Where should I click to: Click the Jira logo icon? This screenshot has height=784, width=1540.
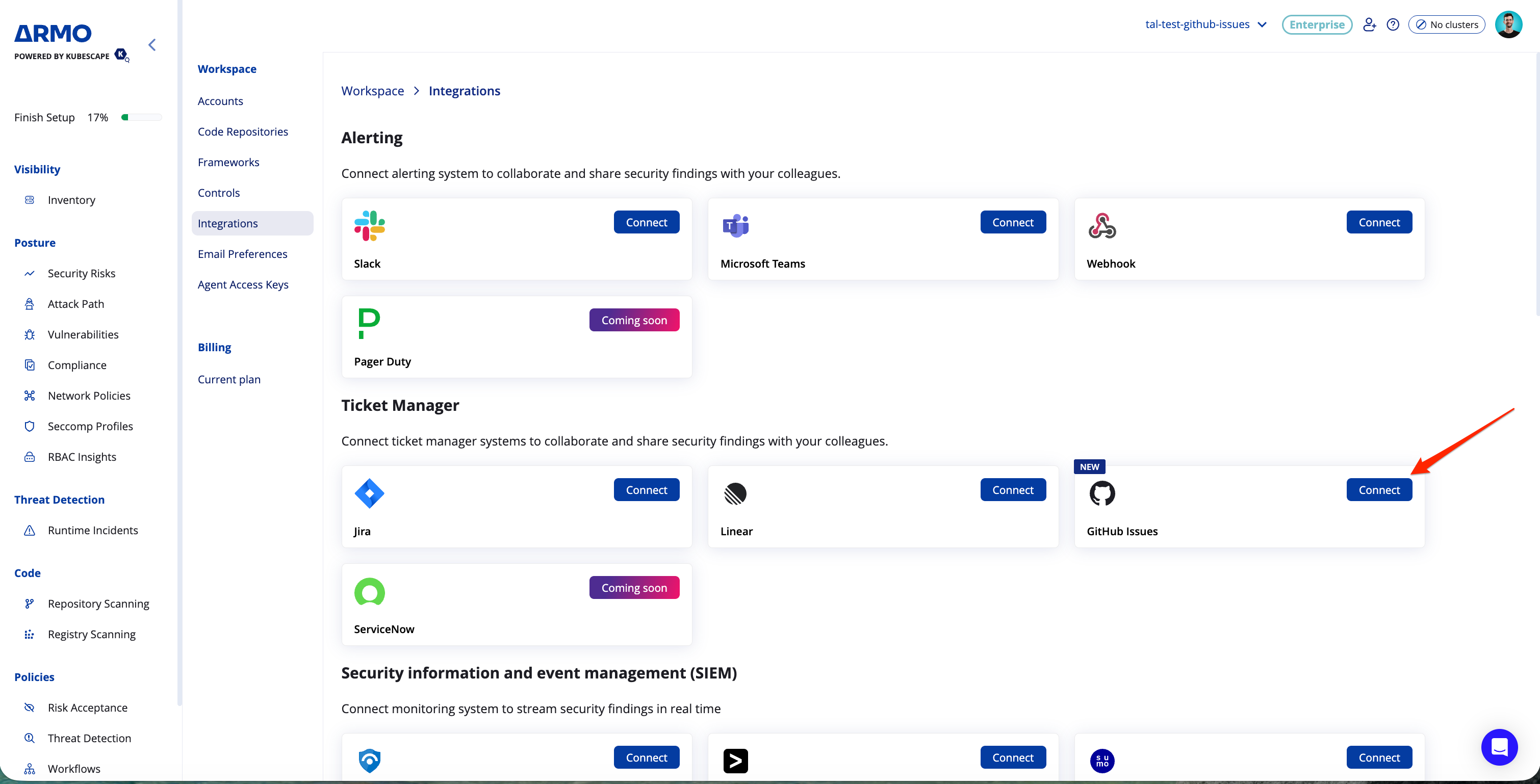(x=370, y=493)
